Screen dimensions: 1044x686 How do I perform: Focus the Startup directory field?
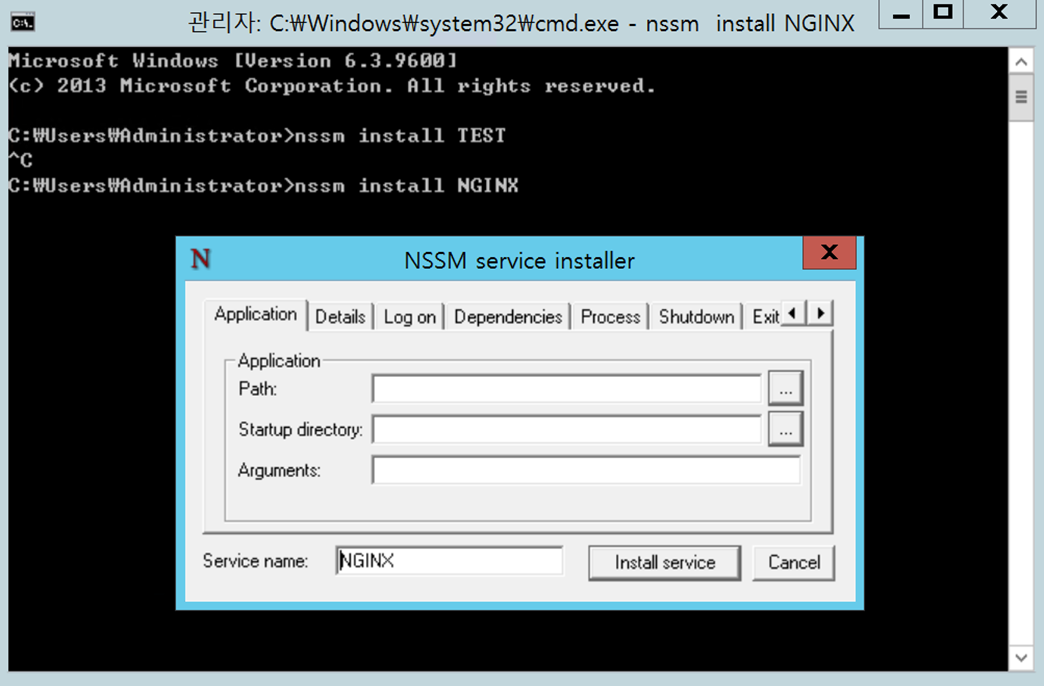point(567,429)
